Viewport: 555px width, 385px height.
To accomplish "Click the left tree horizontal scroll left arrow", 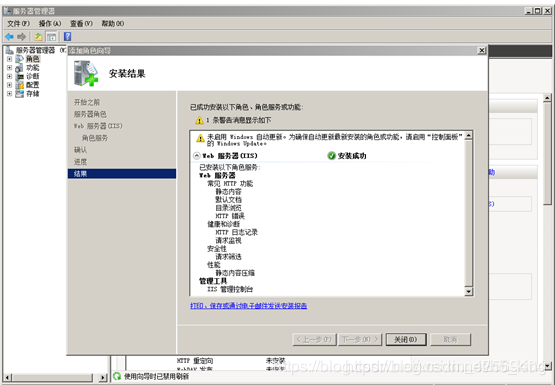I will 7,377.
